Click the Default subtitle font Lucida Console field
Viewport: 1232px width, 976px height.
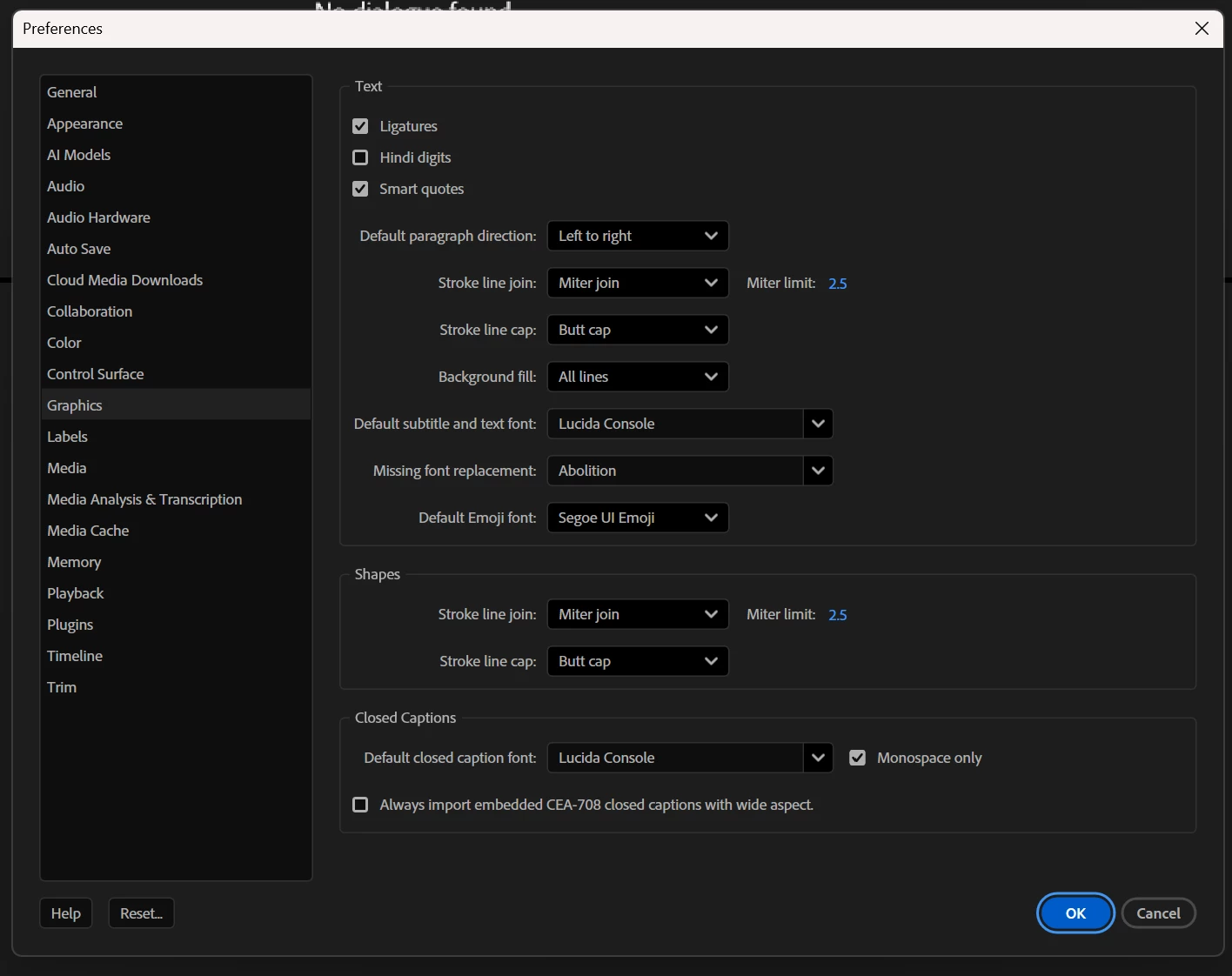pyautogui.click(x=675, y=424)
